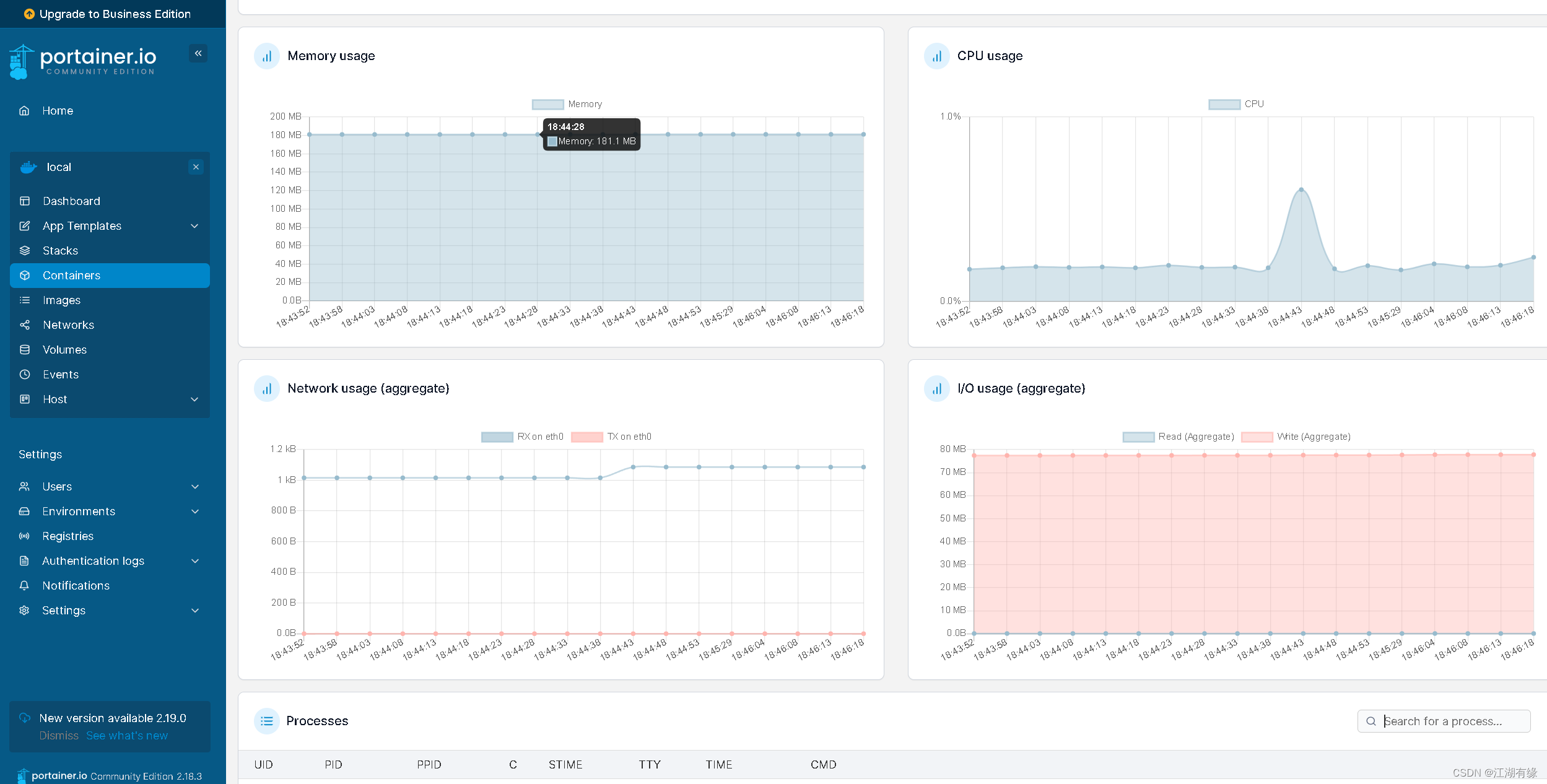This screenshot has height=784, width=1547.
Task: Toggle Read (Aggregate) legend swatch
Action: pyautogui.click(x=1138, y=437)
